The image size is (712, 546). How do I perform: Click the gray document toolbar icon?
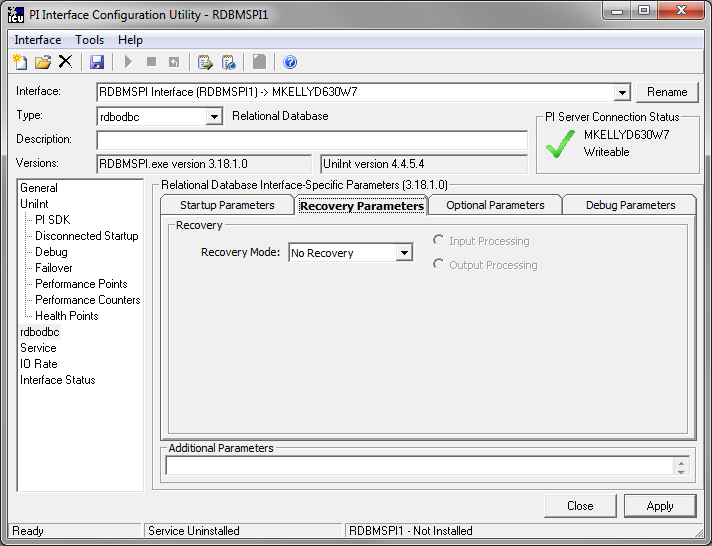(x=259, y=62)
